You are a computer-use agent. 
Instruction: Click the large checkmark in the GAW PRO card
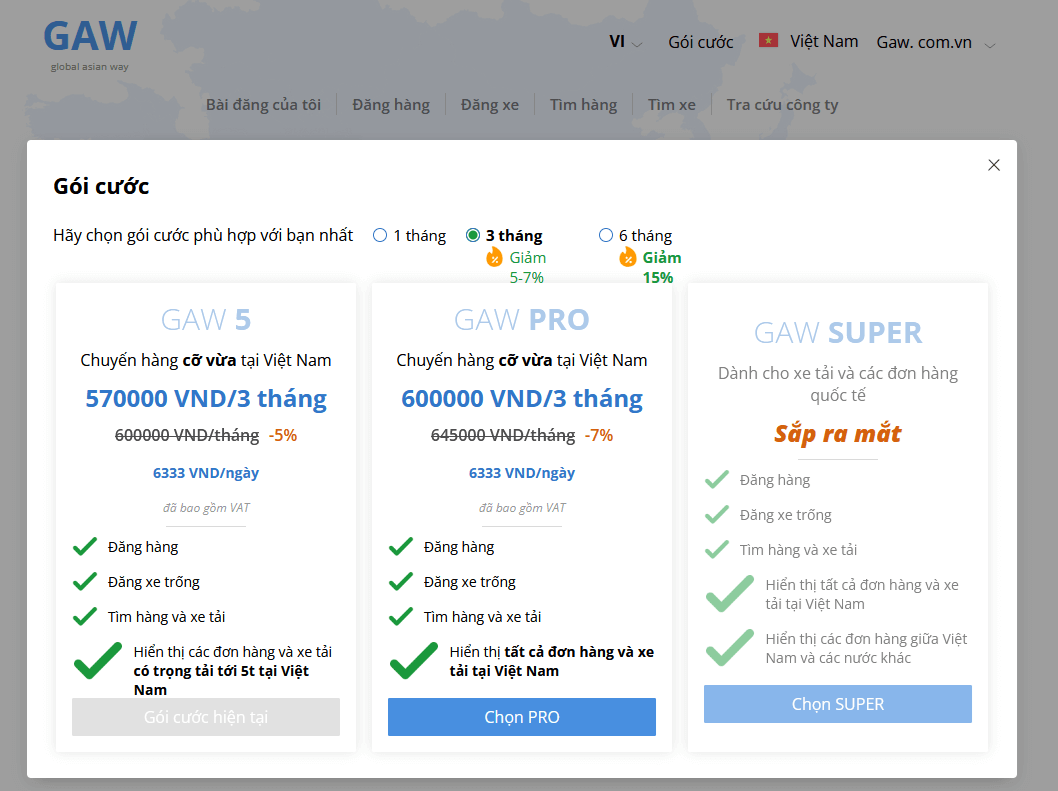point(413,661)
